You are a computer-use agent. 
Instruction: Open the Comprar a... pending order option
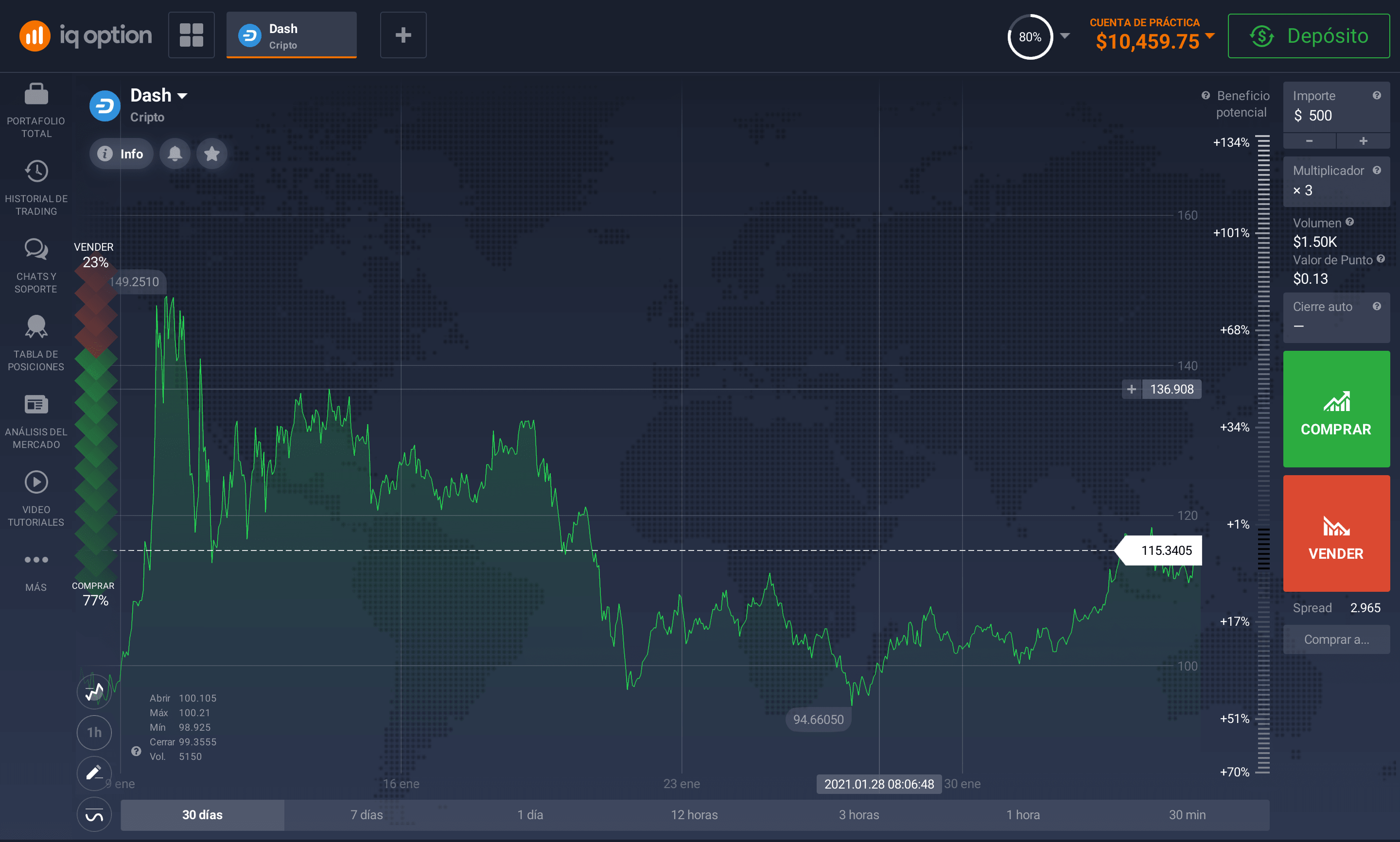[x=1336, y=639]
